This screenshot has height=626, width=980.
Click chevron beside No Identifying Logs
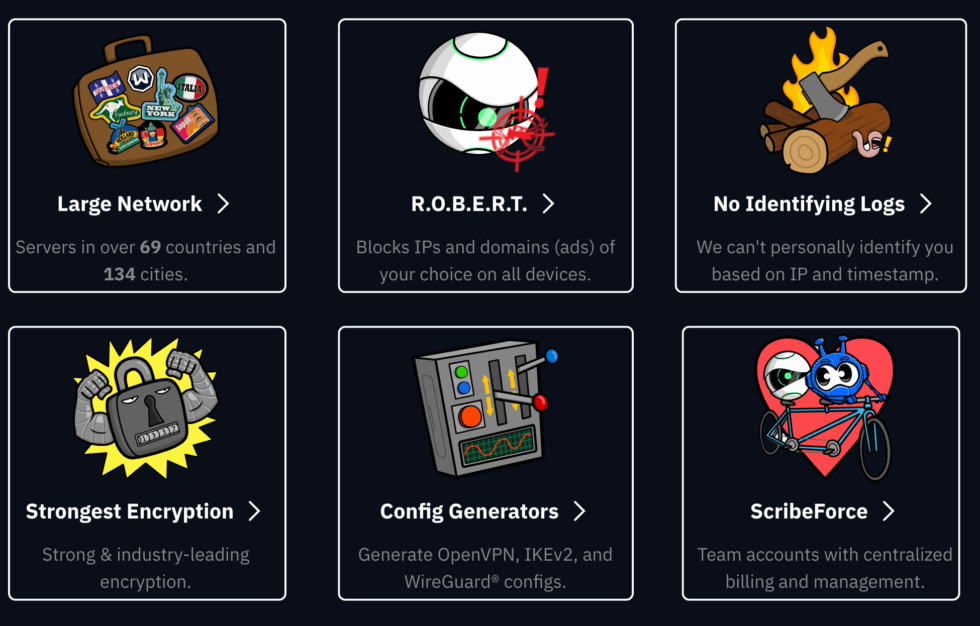click(926, 204)
